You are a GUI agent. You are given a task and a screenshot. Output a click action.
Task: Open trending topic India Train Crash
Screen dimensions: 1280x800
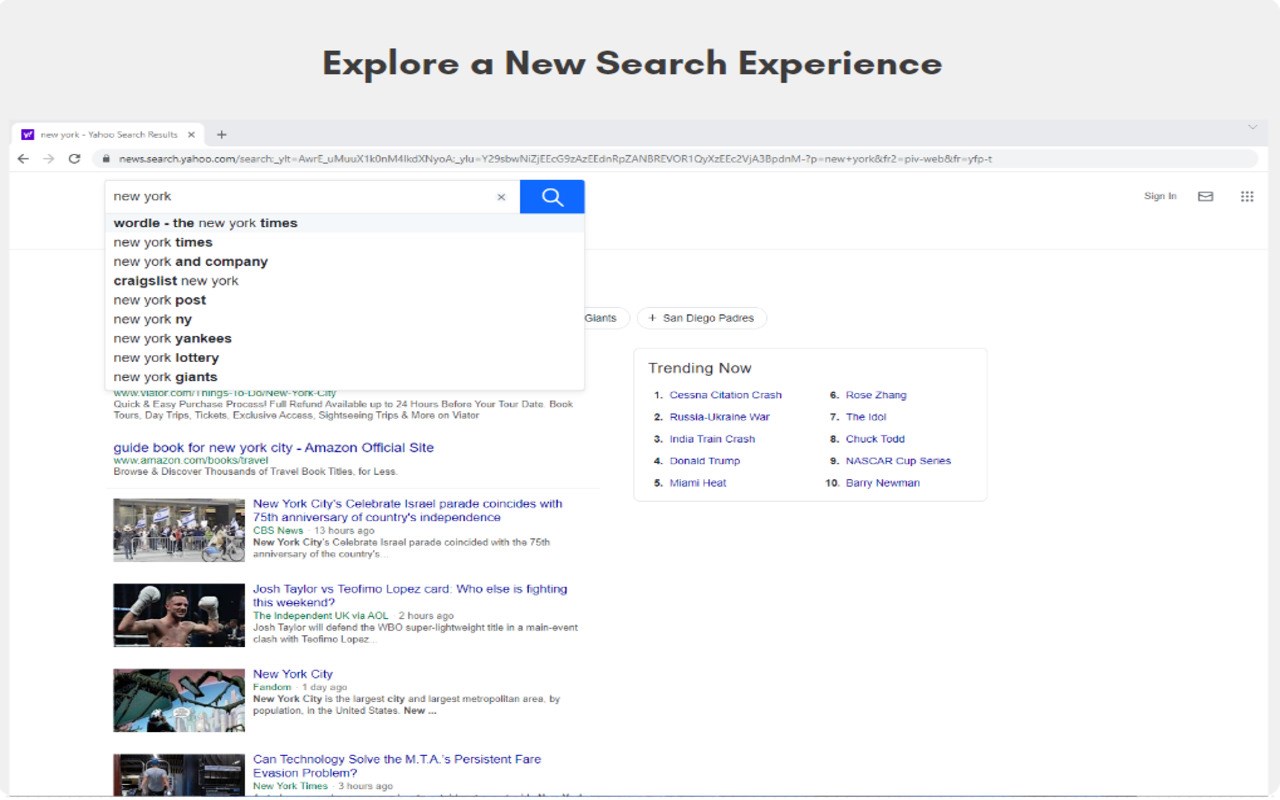coord(712,439)
